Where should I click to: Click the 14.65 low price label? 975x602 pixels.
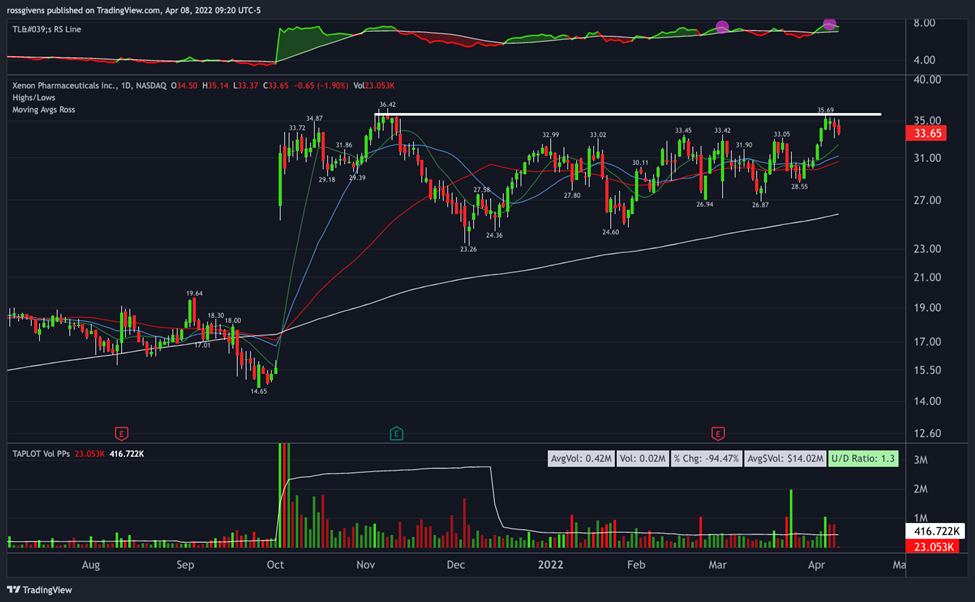coord(259,391)
